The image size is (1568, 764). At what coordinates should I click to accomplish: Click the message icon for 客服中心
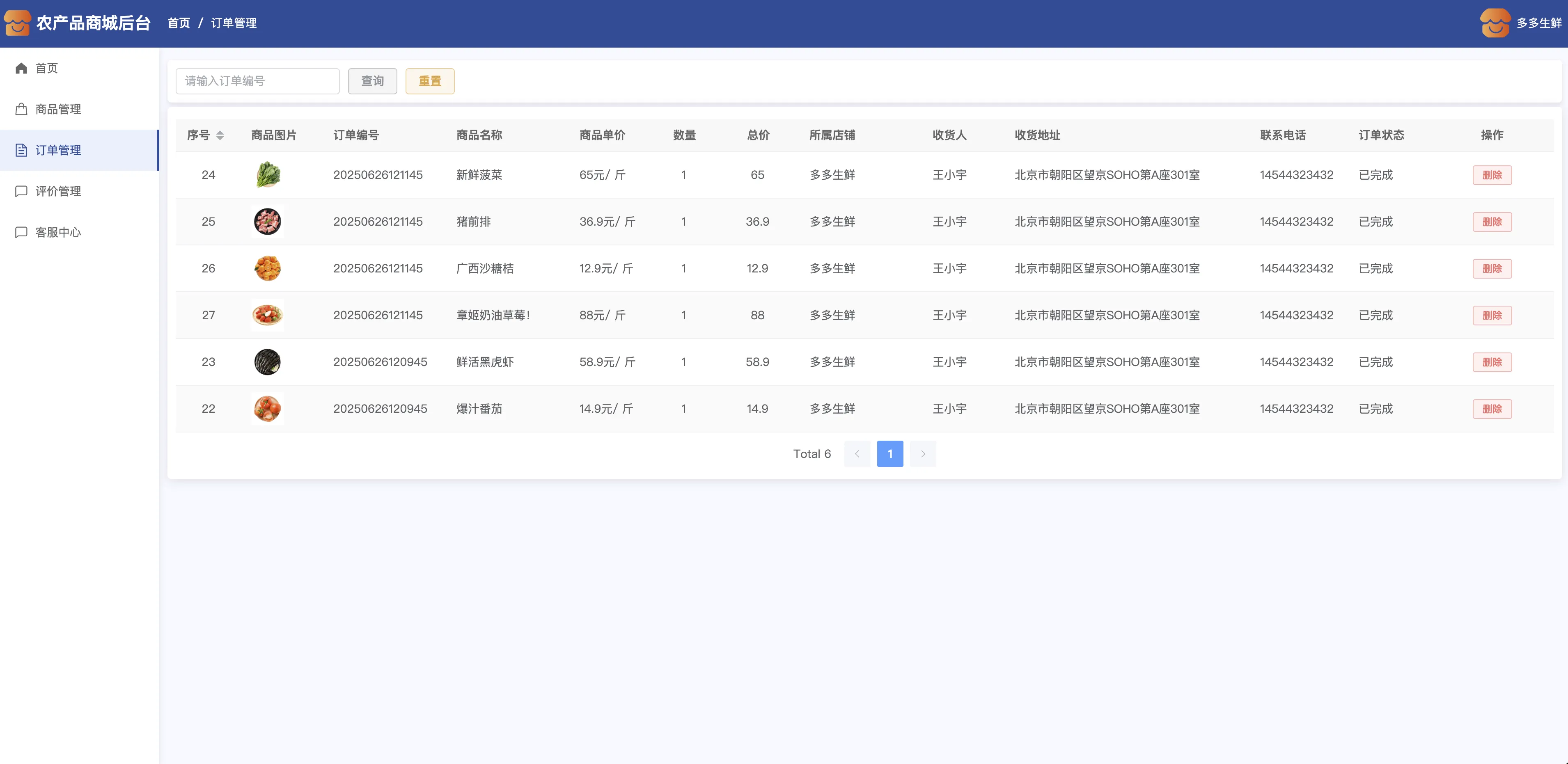pyautogui.click(x=21, y=232)
